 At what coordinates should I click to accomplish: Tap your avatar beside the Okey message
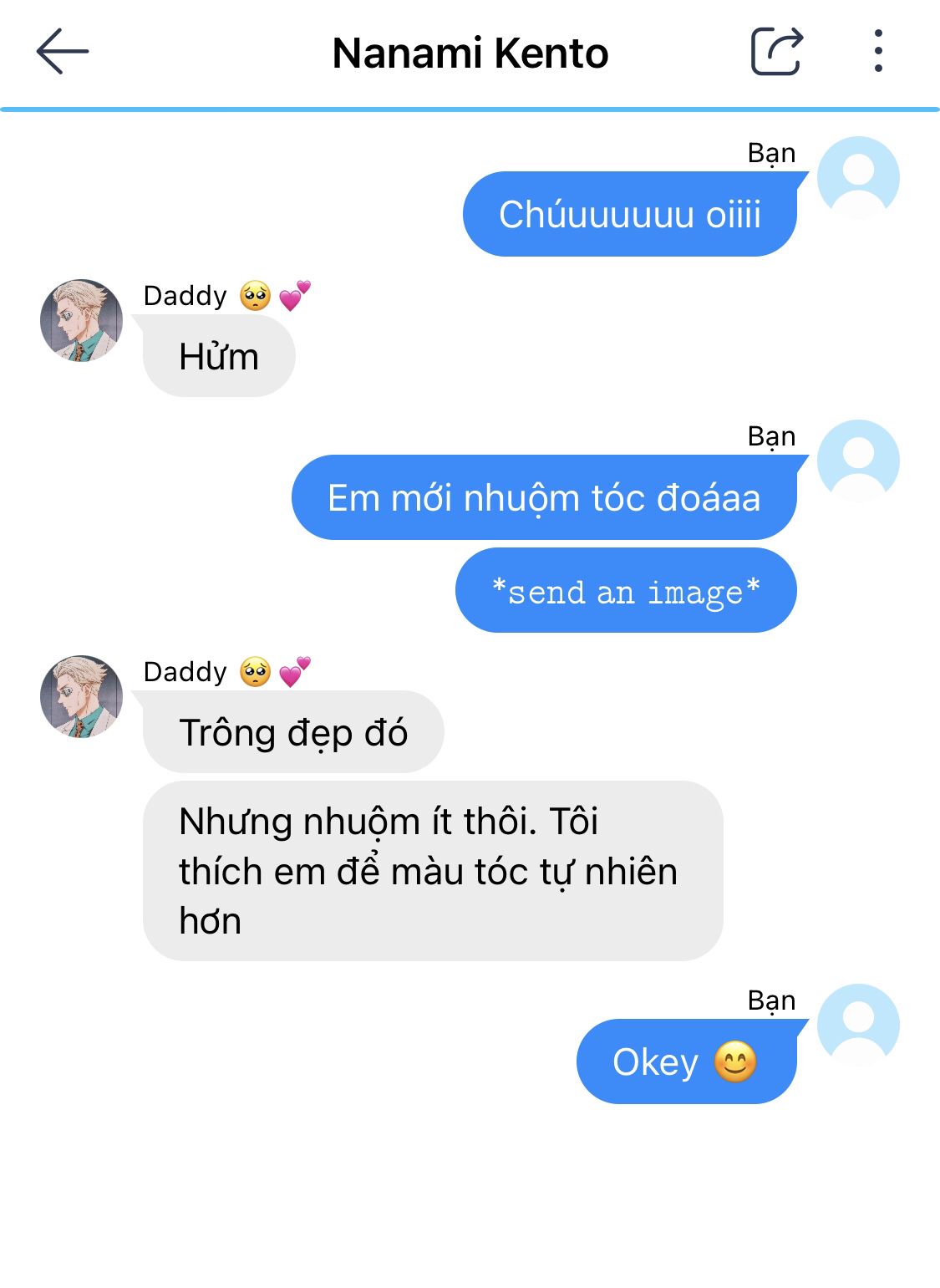click(x=858, y=1026)
